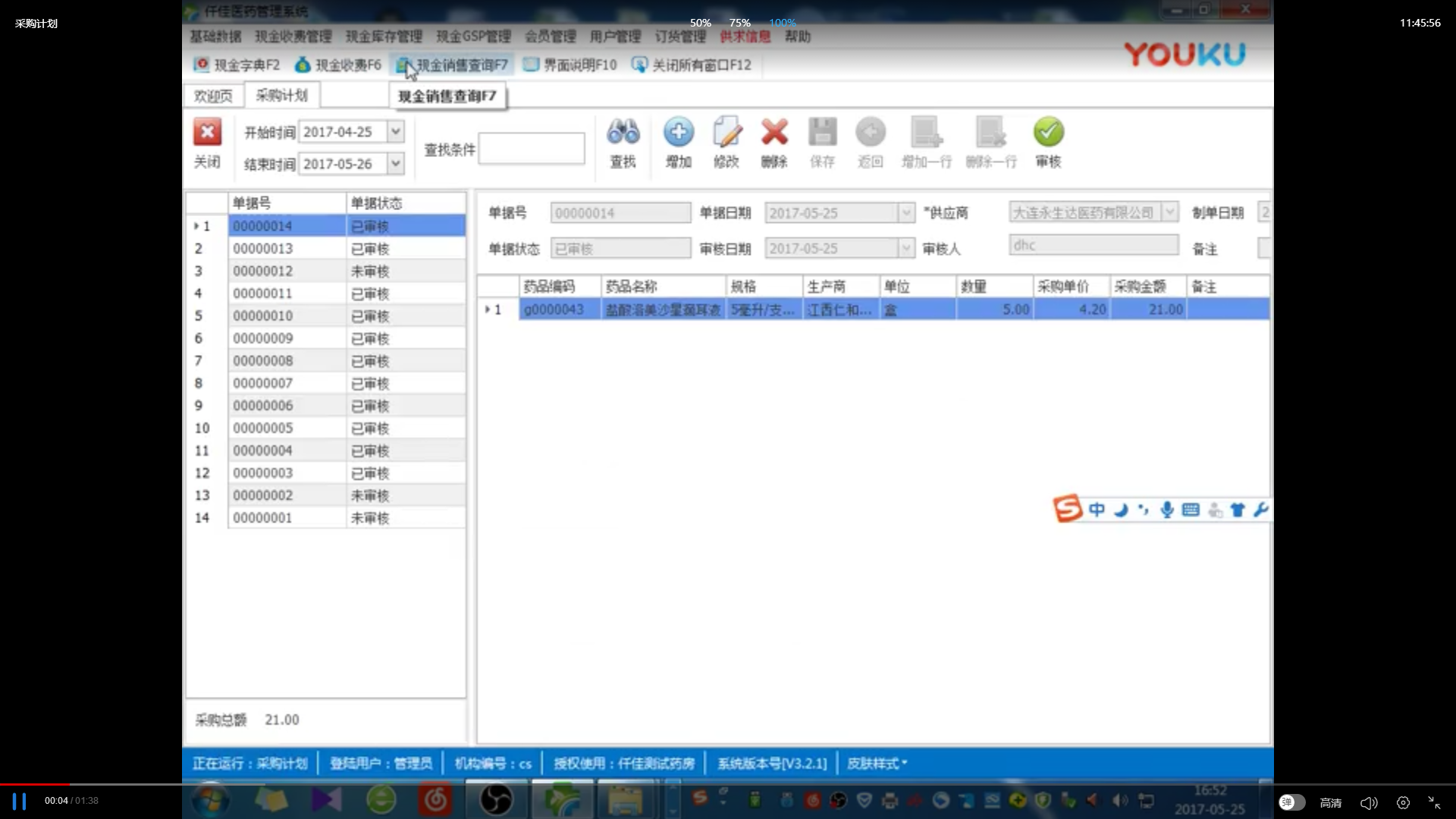This screenshot has width=1456, height=819.
Task: Click the 增加 add plus icon
Action: coord(679,132)
